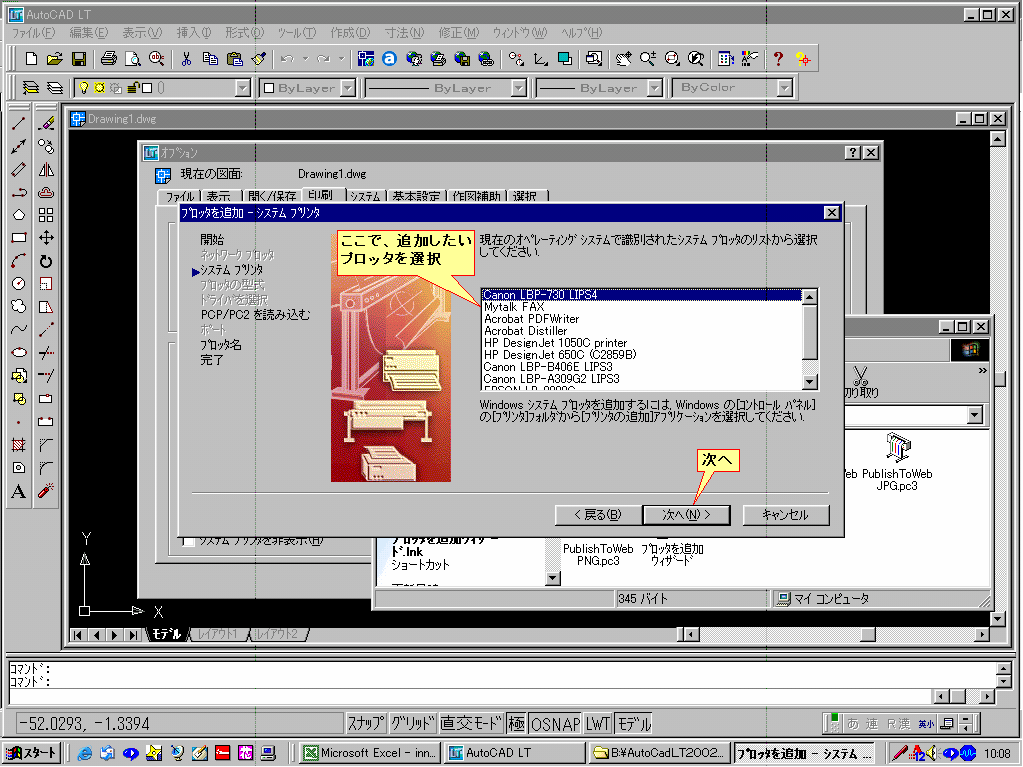This screenshot has width=1023, height=767.
Task: Select the Arc draw tool
Action: click(x=19, y=261)
